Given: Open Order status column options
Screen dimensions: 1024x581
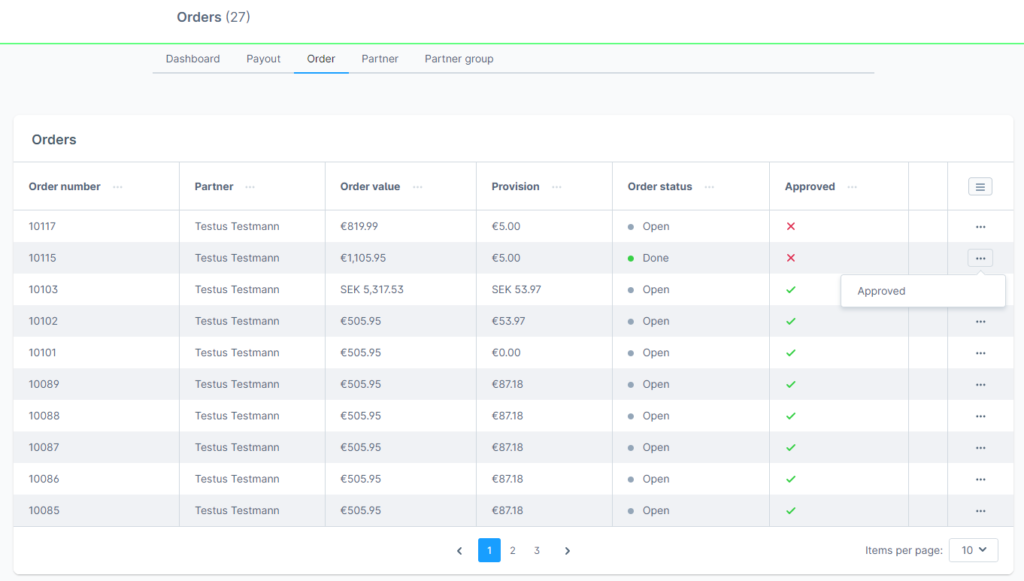Looking at the screenshot, I should (710, 187).
